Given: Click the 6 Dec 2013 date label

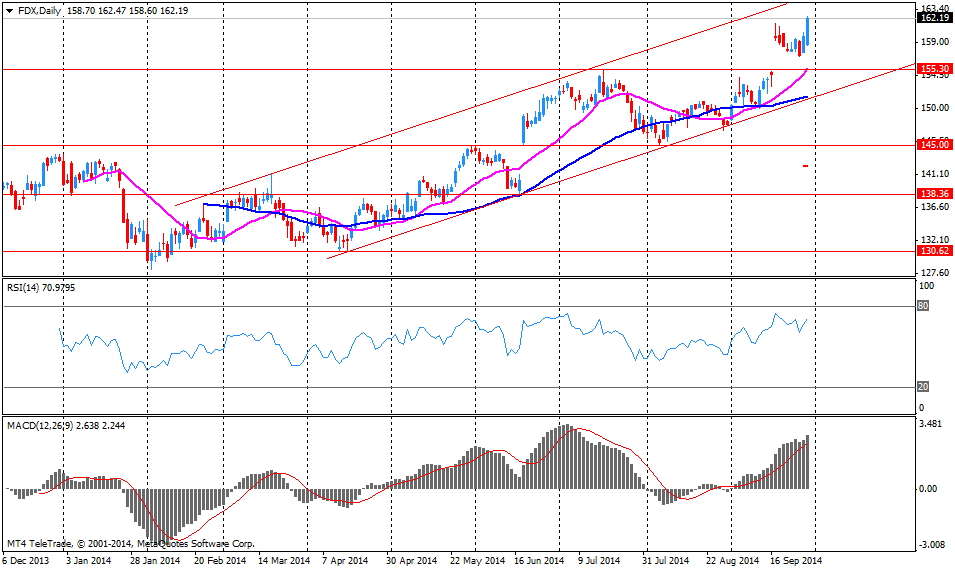Looking at the screenshot, I should 28,561.
